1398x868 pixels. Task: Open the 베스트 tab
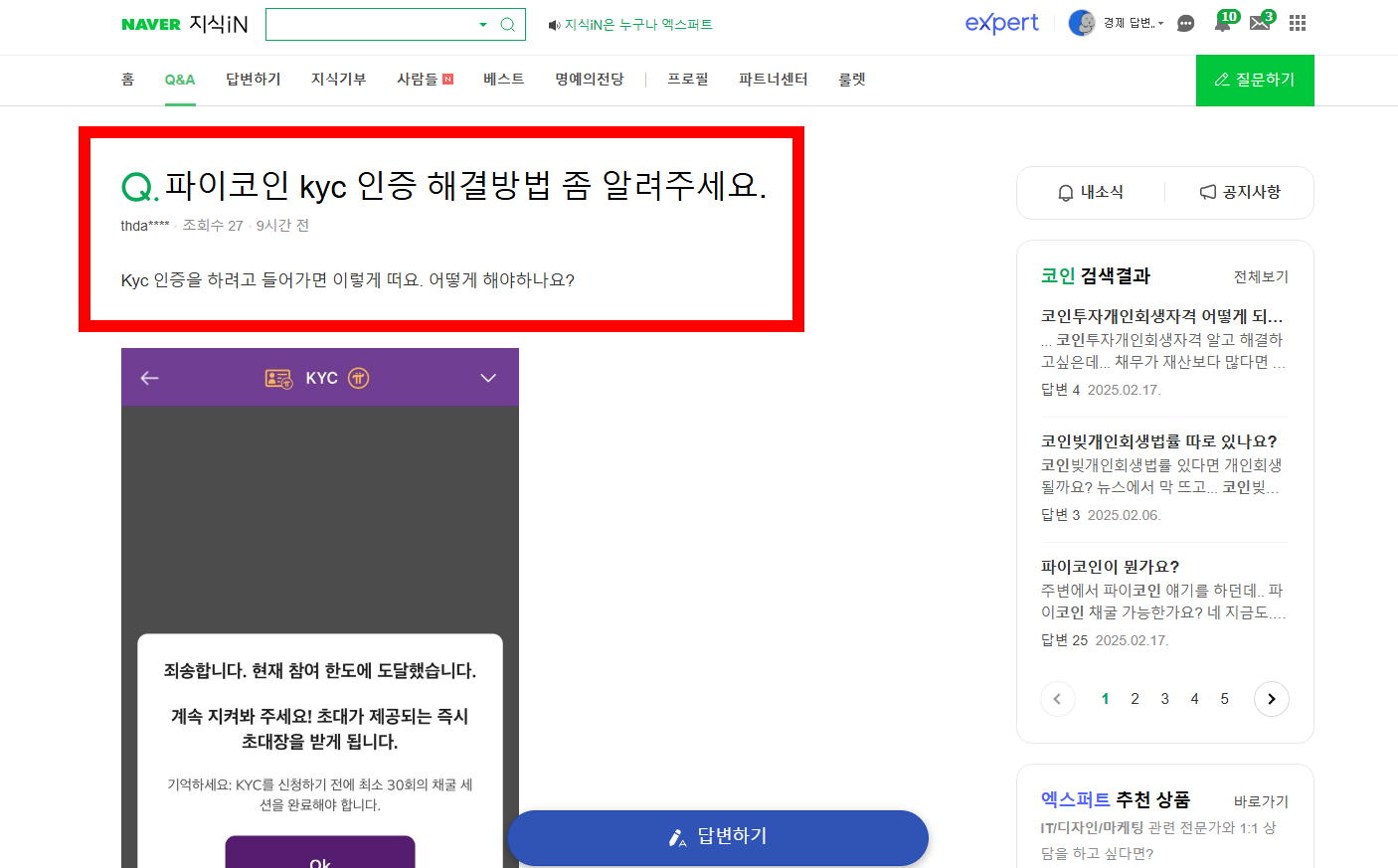click(x=504, y=80)
